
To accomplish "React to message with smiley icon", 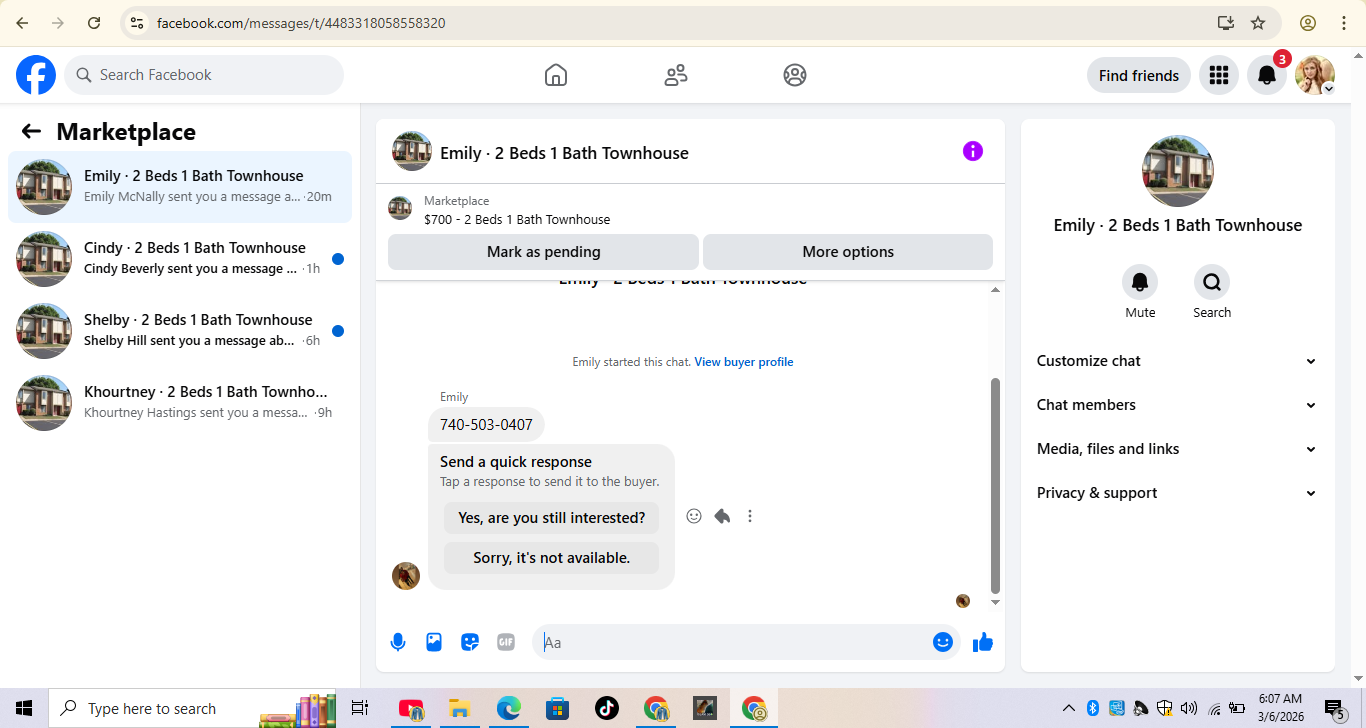I will (694, 516).
